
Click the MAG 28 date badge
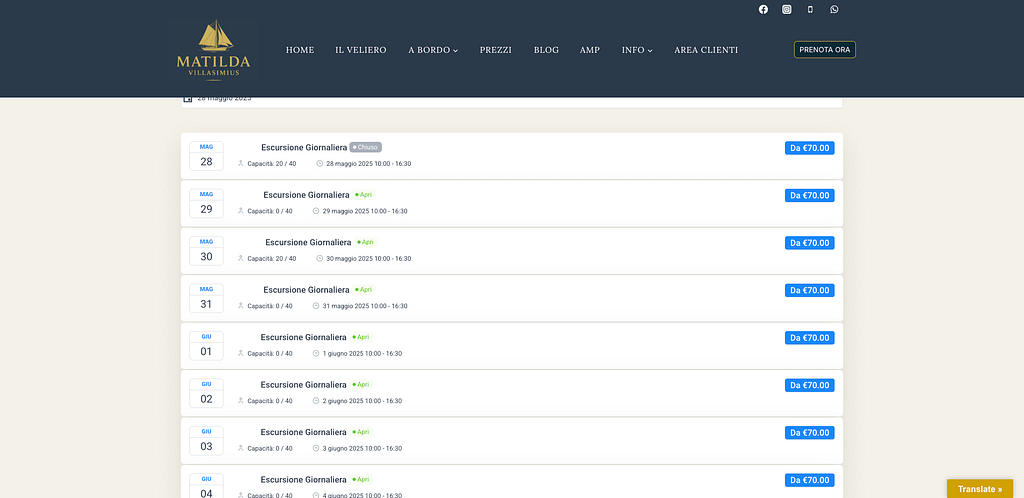(206, 155)
